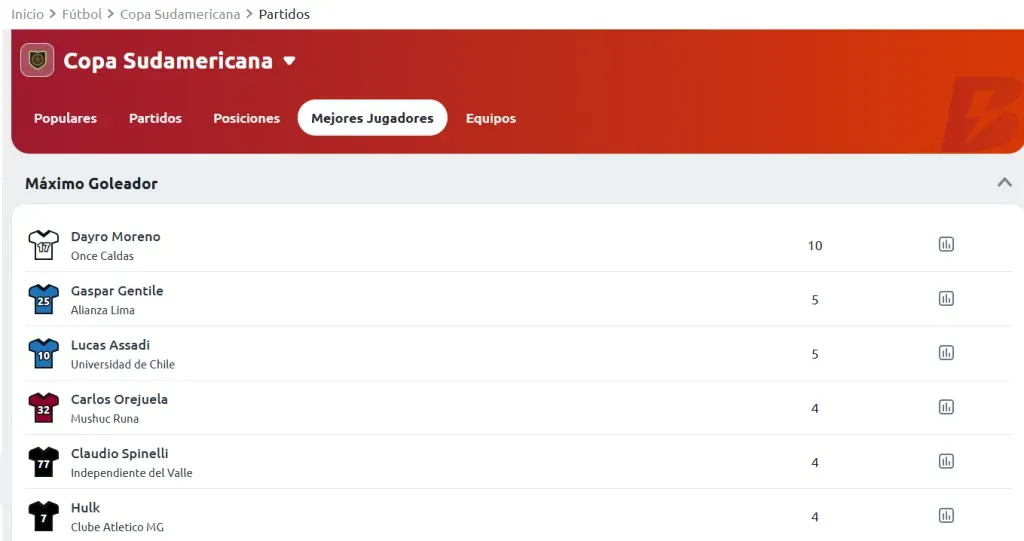Select the Mejores Jugadores tab
Viewport: 1024px width, 541px height.
(x=372, y=118)
